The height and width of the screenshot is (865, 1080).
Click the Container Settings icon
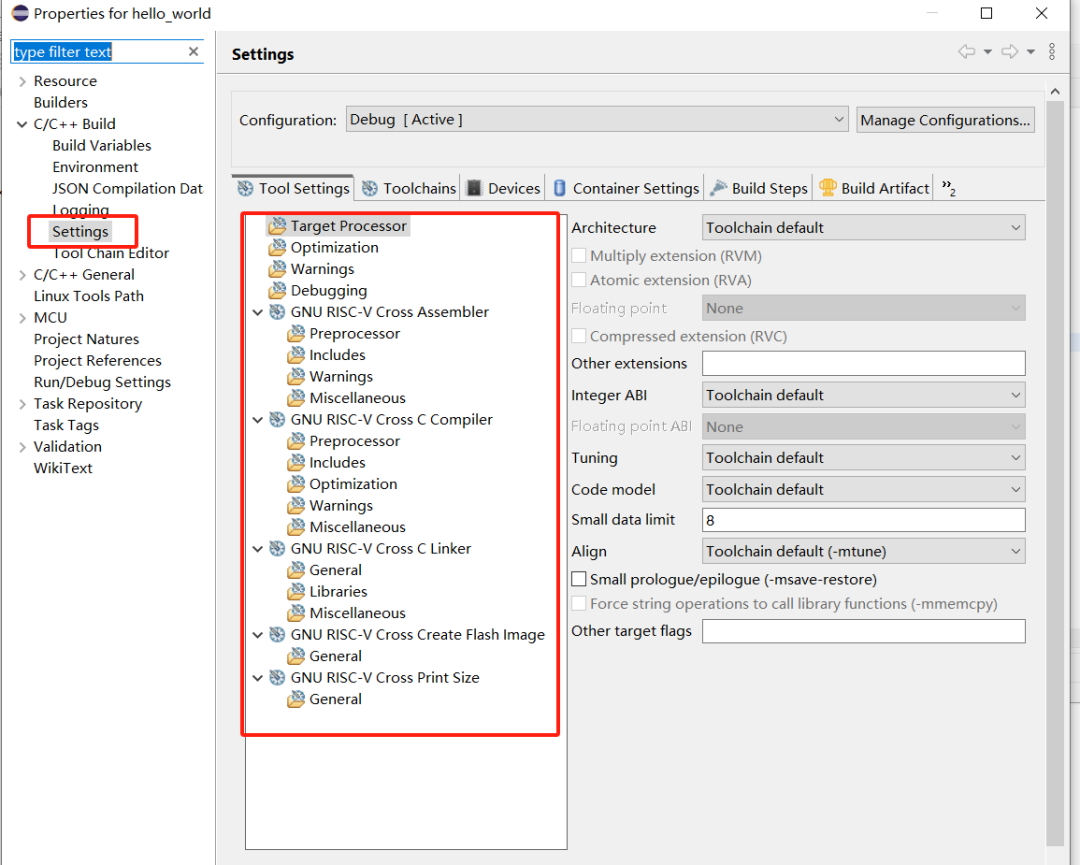pyautogui.click(x=560, y=188)
